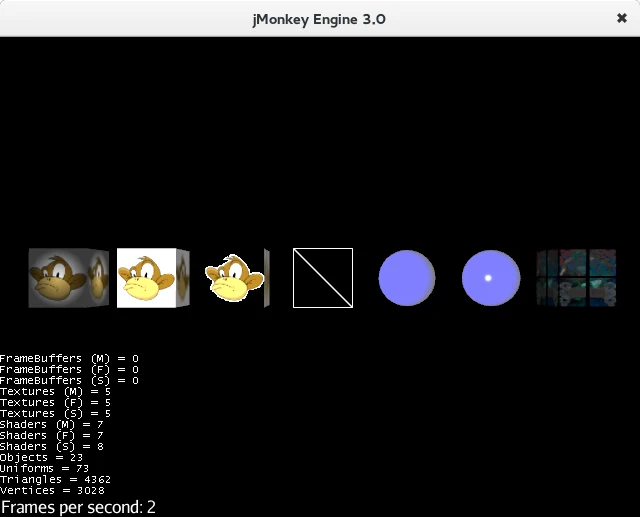Click the Uniforms = 73 stat line
Image resolution: width=640 pixels, height=517 pixels.
[45, 469]
